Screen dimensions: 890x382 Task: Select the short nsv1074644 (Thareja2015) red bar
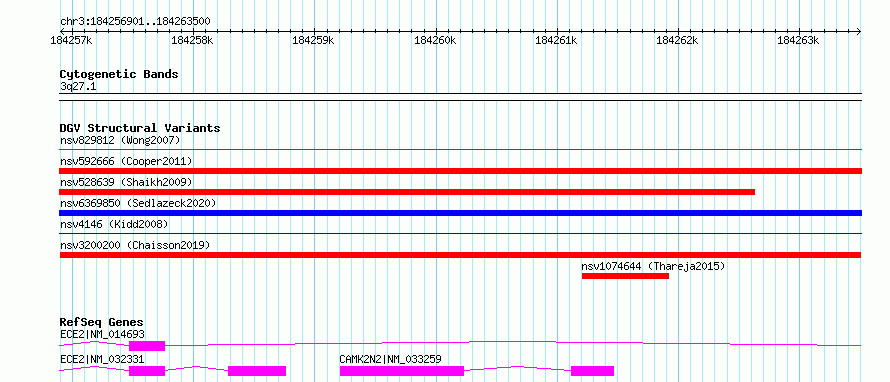625,276
